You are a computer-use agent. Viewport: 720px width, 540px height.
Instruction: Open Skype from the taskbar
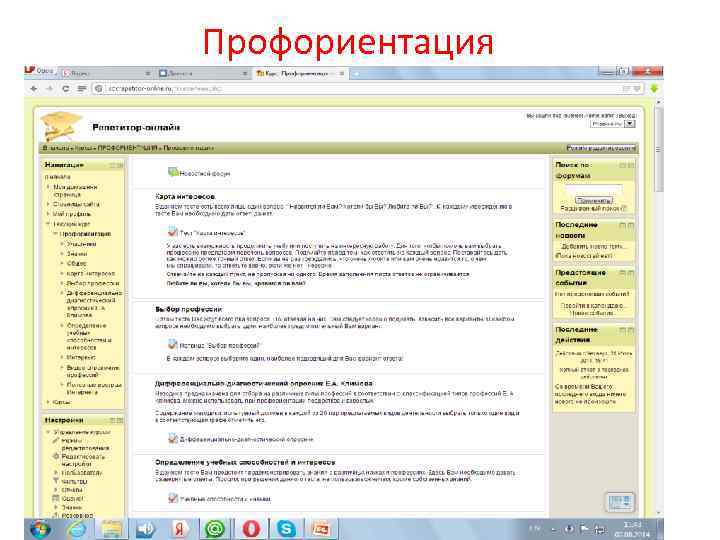click(x=286, y=529)
